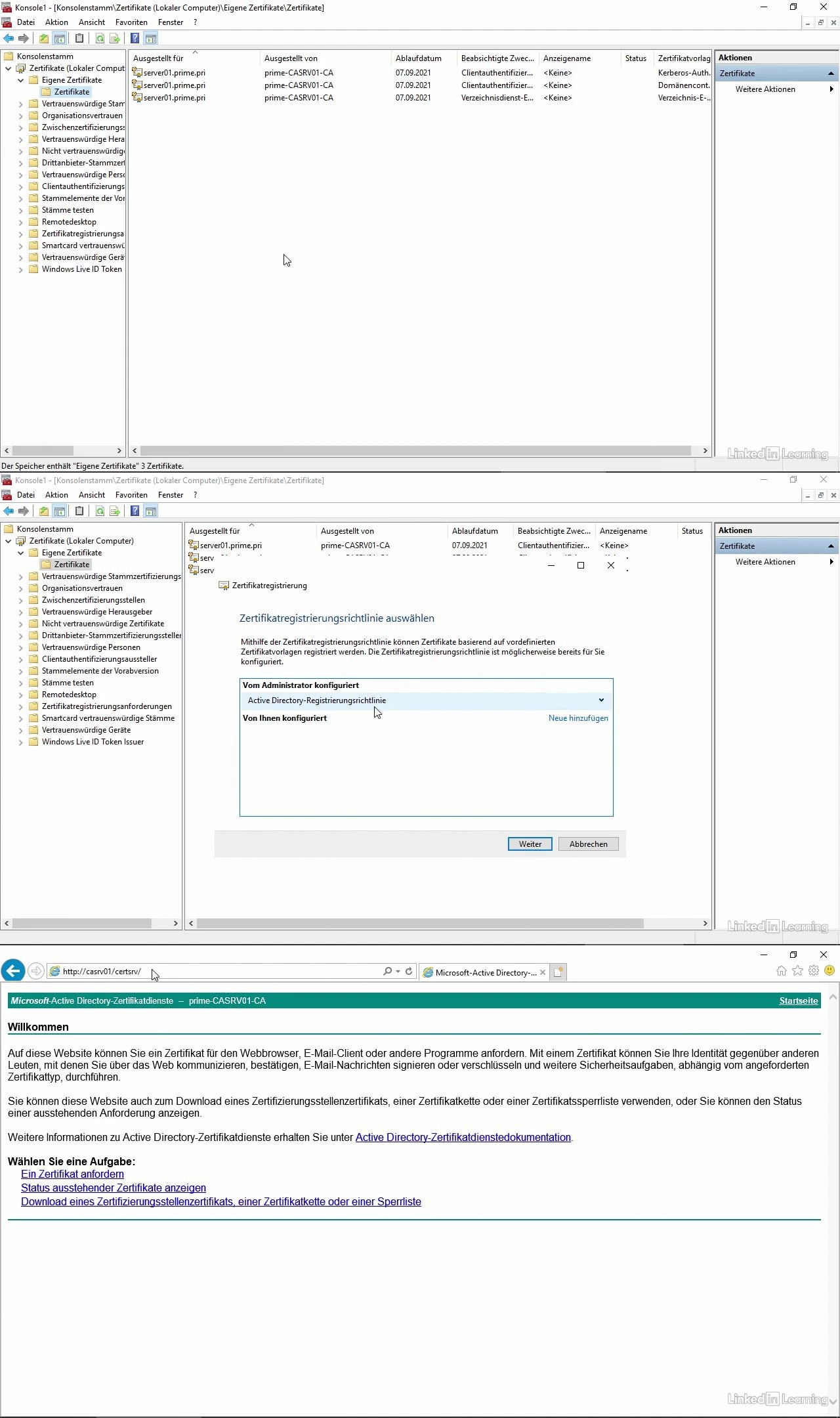Expand the Active Directory-Registrierungsrichtlinie chevron
The width and height of the screenshot is (840, 1418).
601,700
